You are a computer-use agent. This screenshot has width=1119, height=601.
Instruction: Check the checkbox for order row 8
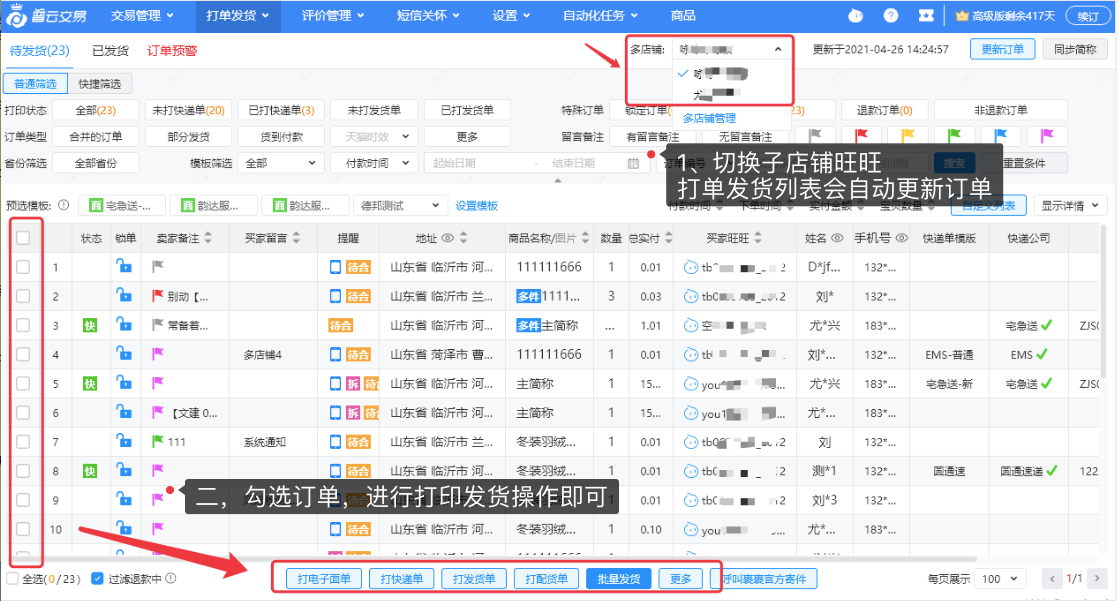[23, 471]
